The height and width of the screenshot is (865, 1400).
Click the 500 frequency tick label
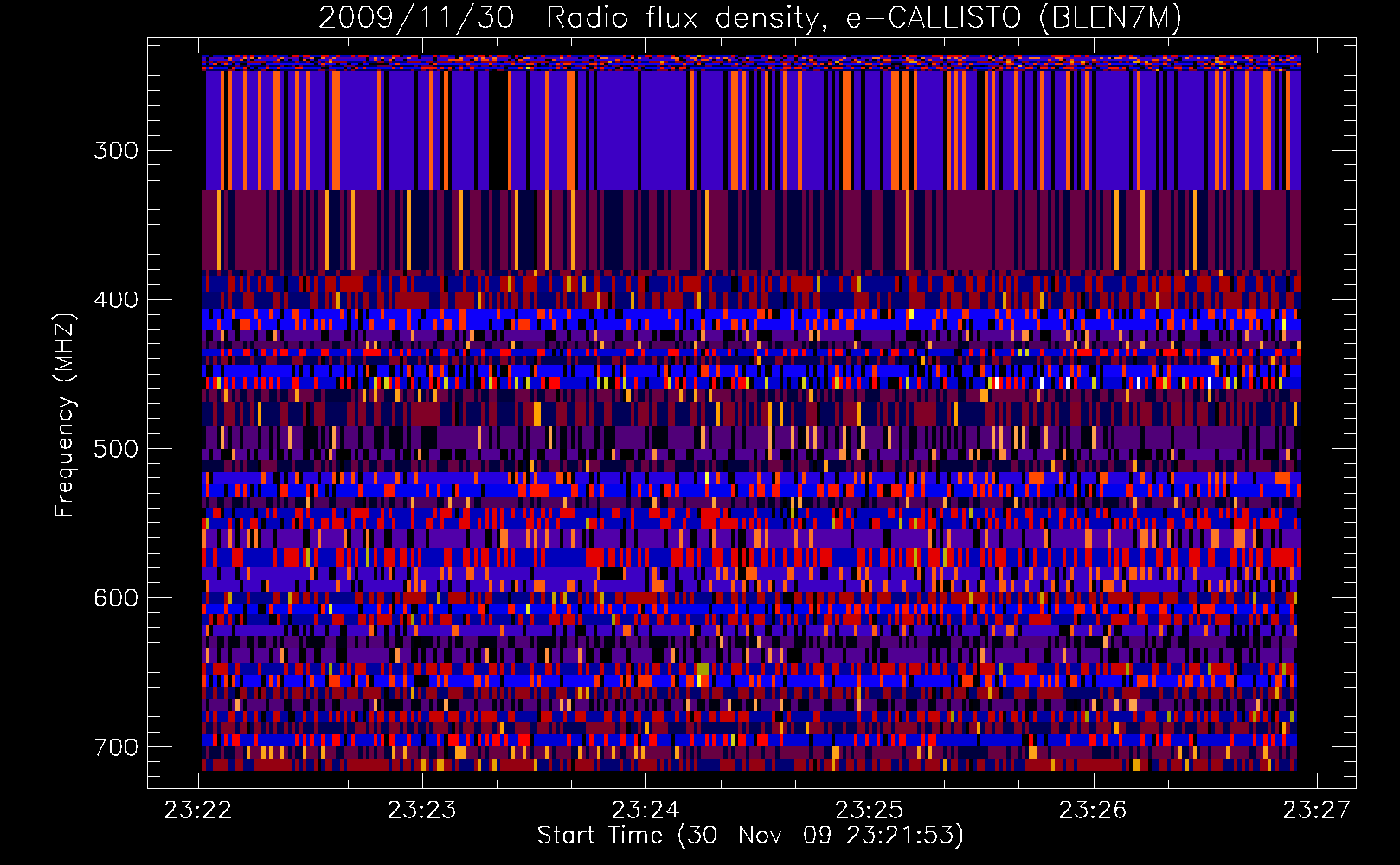[x=116, y=449]
